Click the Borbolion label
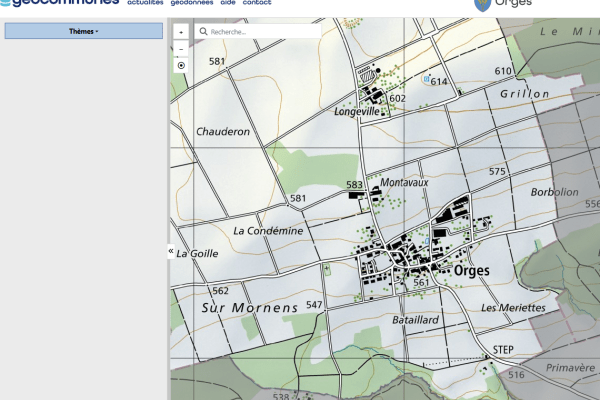 (554, 192)
